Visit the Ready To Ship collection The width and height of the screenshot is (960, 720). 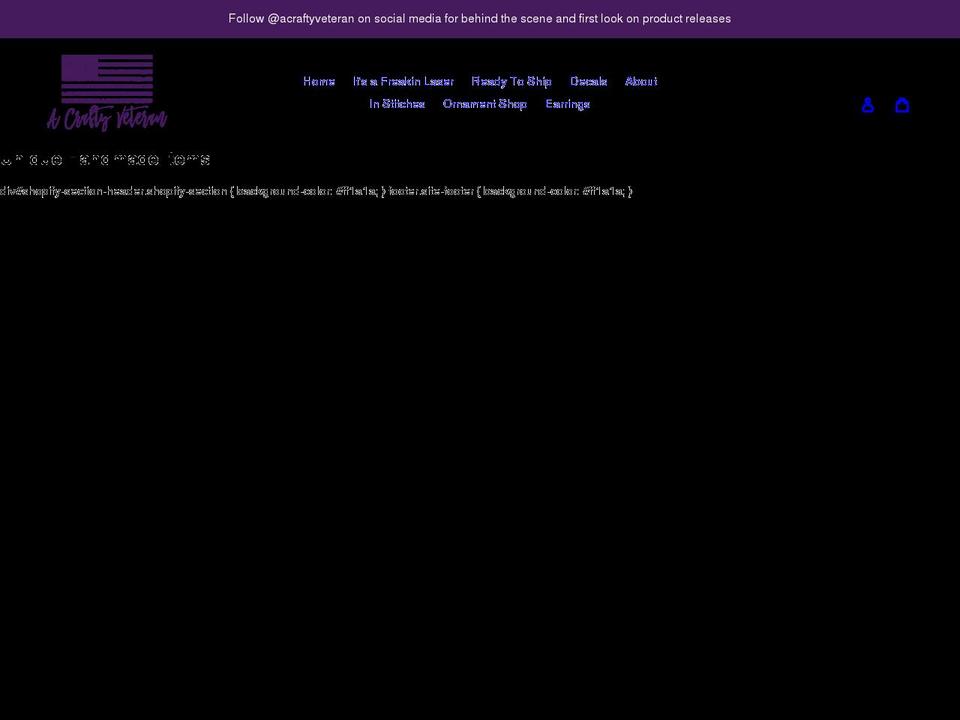click(511, 81)
